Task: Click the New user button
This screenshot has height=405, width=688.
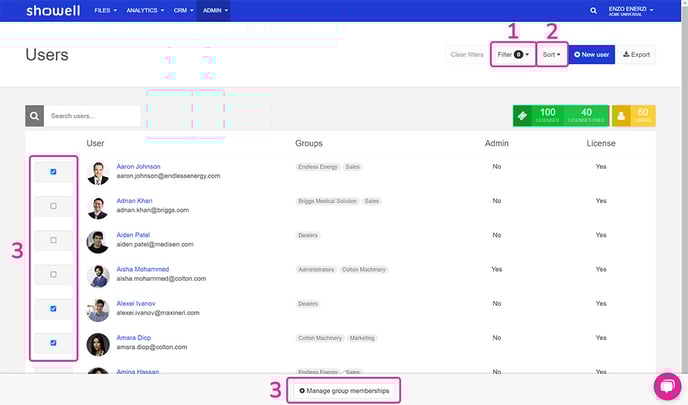Action: (x=591, y=54)
